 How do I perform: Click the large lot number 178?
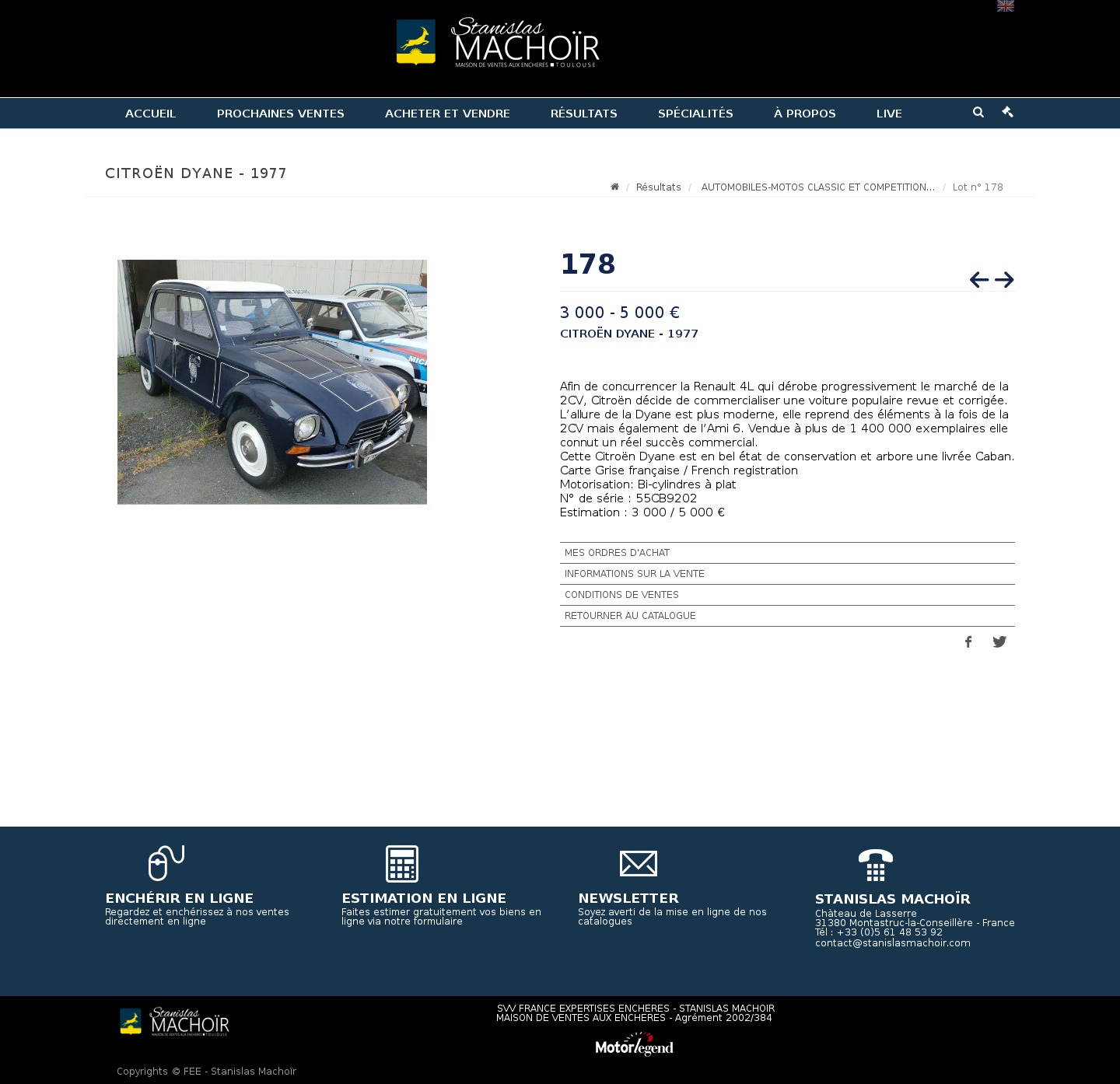(588, 264)
